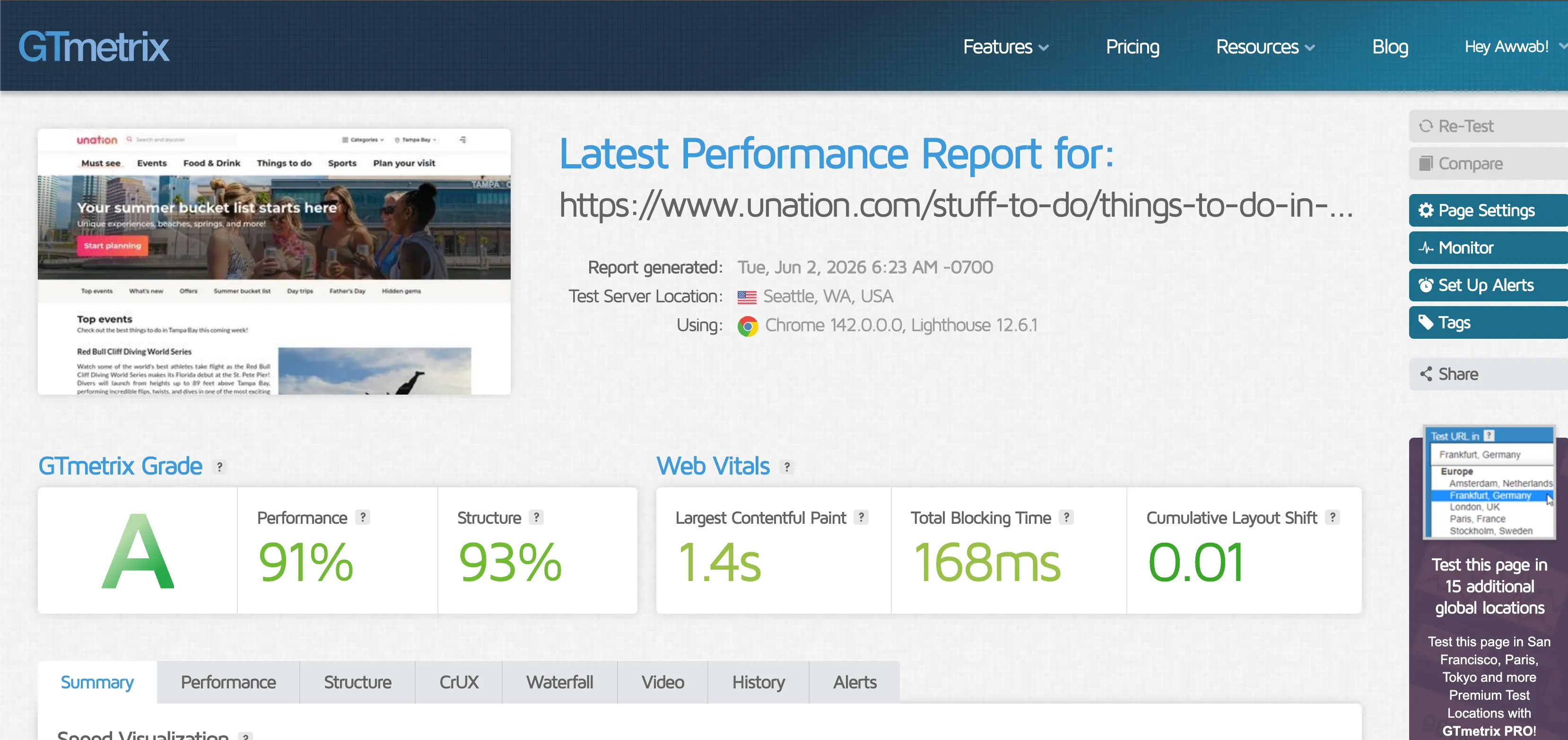Click the 93% Structure score
Screen dimensions: 1568x740
click(510, 563)
